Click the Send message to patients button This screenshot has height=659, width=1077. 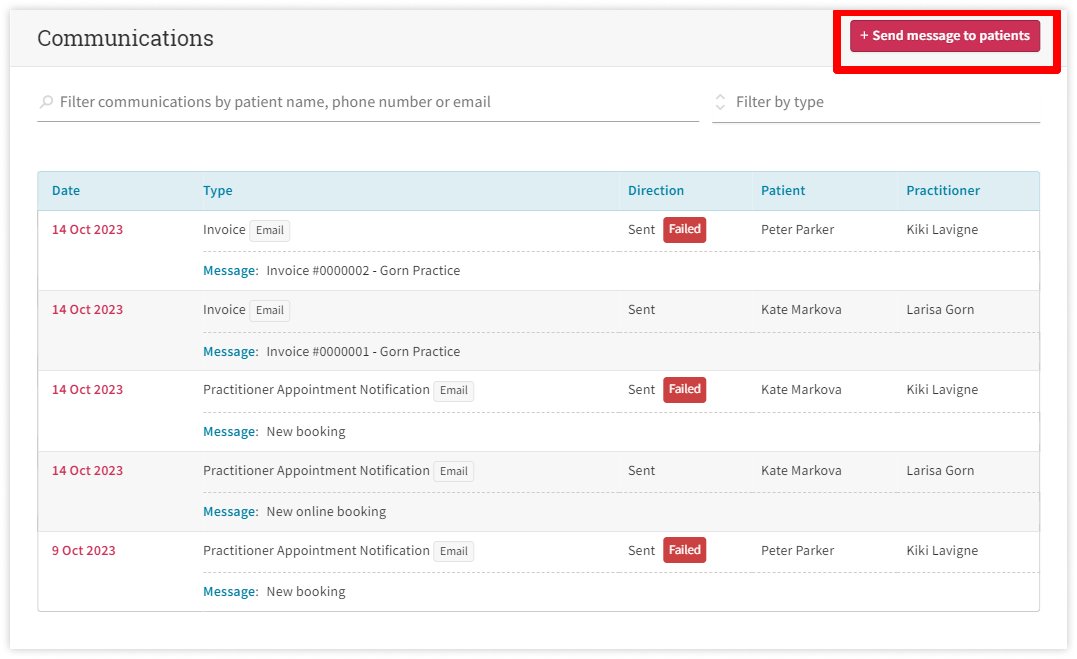944,36
